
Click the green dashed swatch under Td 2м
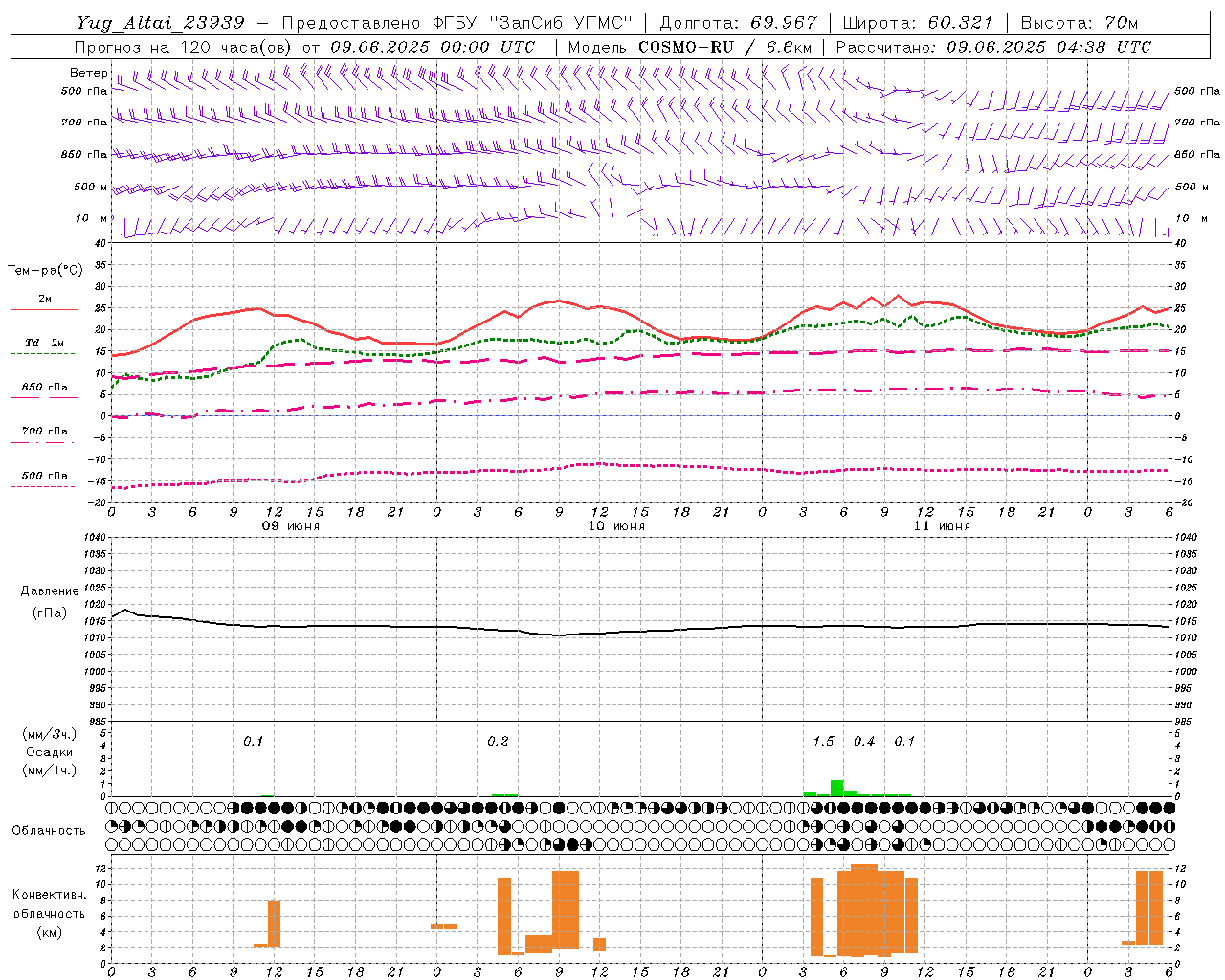(42, 353)
